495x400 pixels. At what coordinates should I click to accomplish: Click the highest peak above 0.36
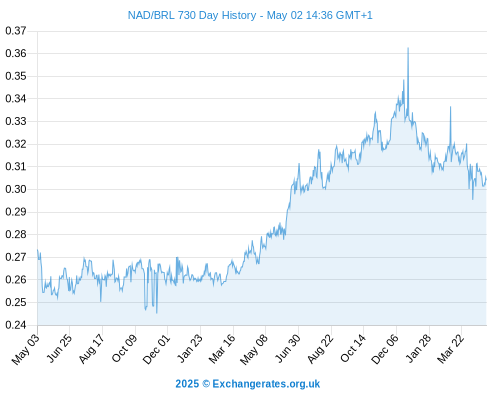(x=408, y=49)
